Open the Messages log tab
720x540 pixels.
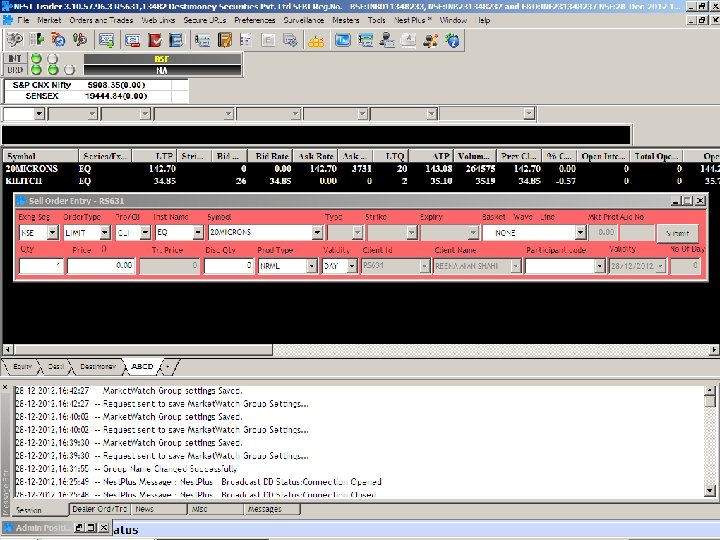[x=272, y=509]
